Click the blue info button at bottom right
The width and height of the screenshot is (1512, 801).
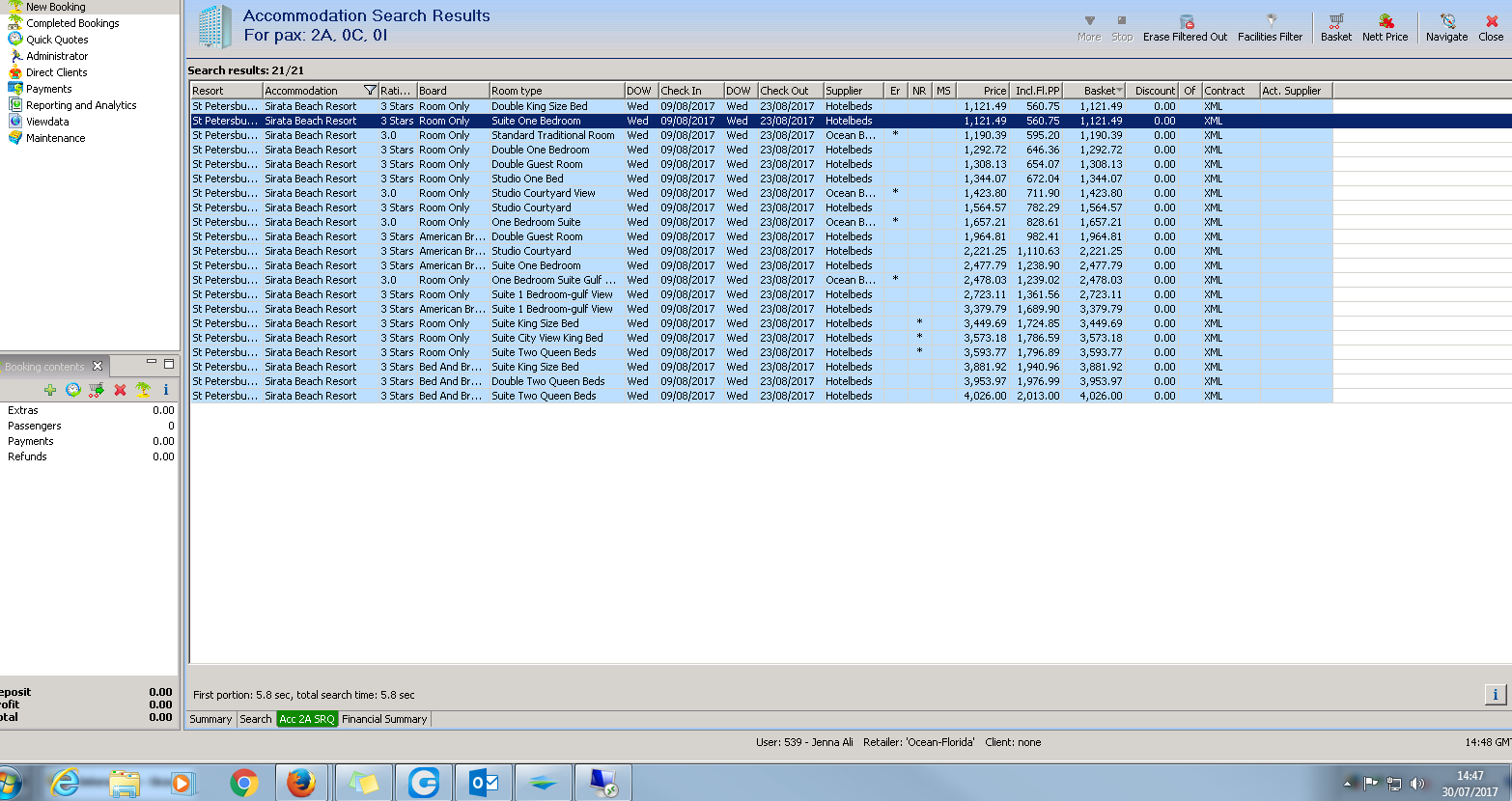click(1496, 694)
